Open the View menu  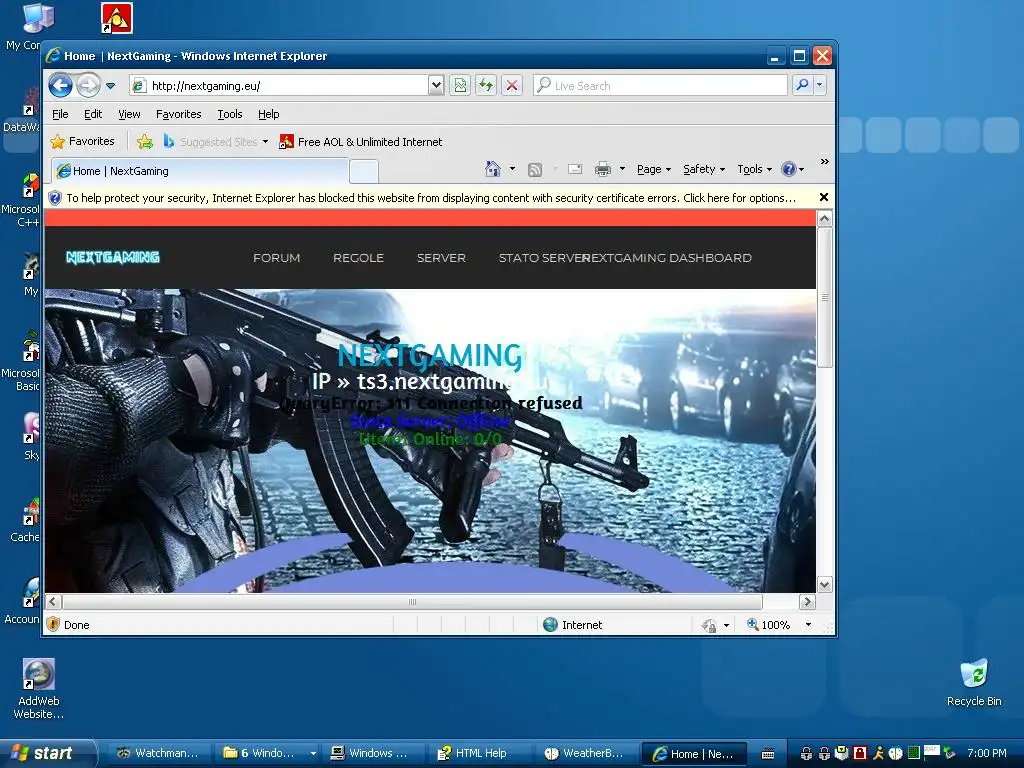[x=129, y=114]
